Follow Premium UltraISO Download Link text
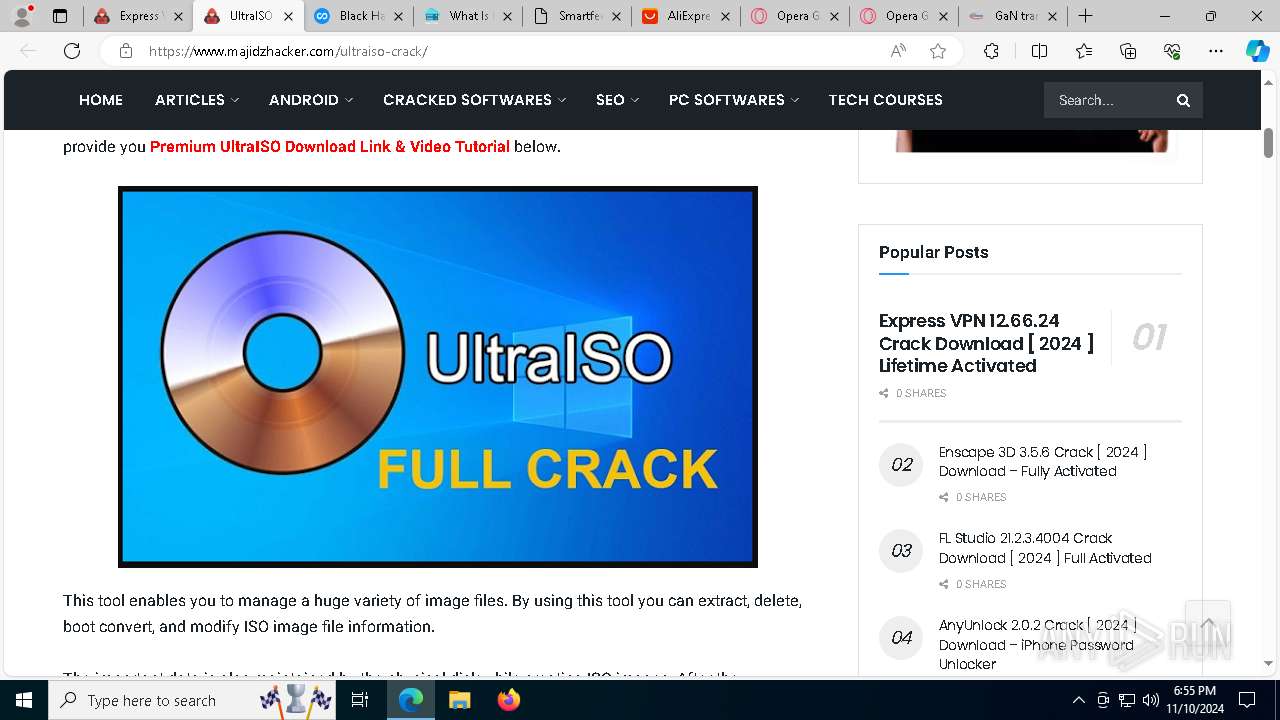The width and height of the screenshot is (1280, 720). pos(330,146)
